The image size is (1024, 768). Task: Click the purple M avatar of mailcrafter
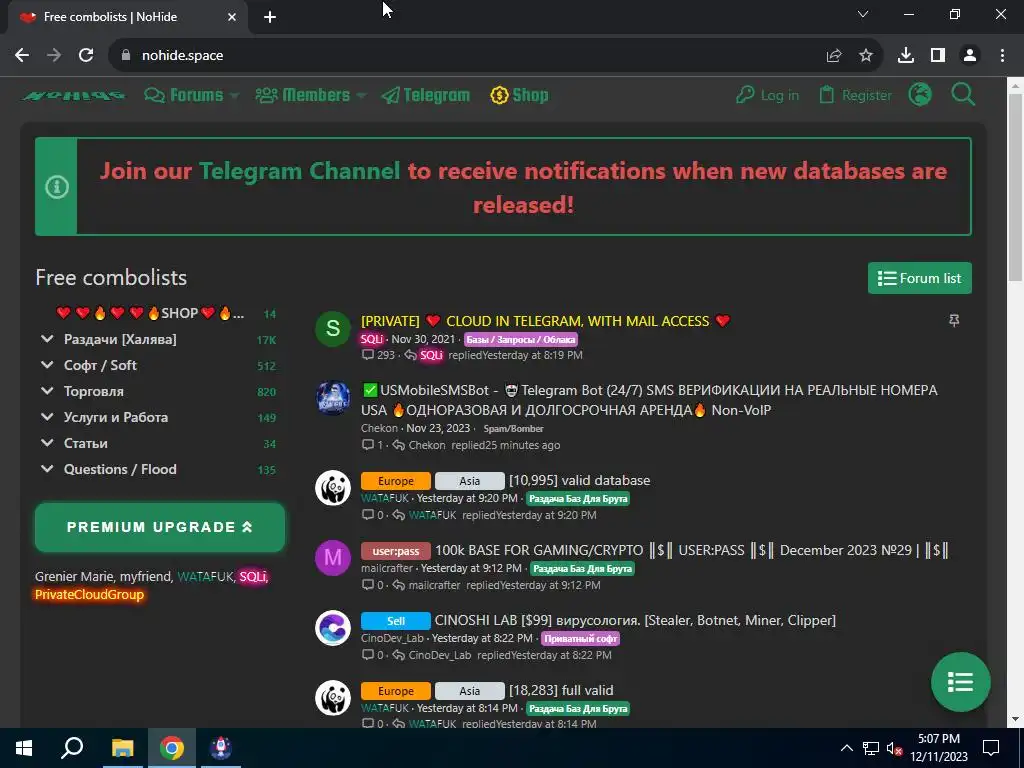click(x=333, y=558)
